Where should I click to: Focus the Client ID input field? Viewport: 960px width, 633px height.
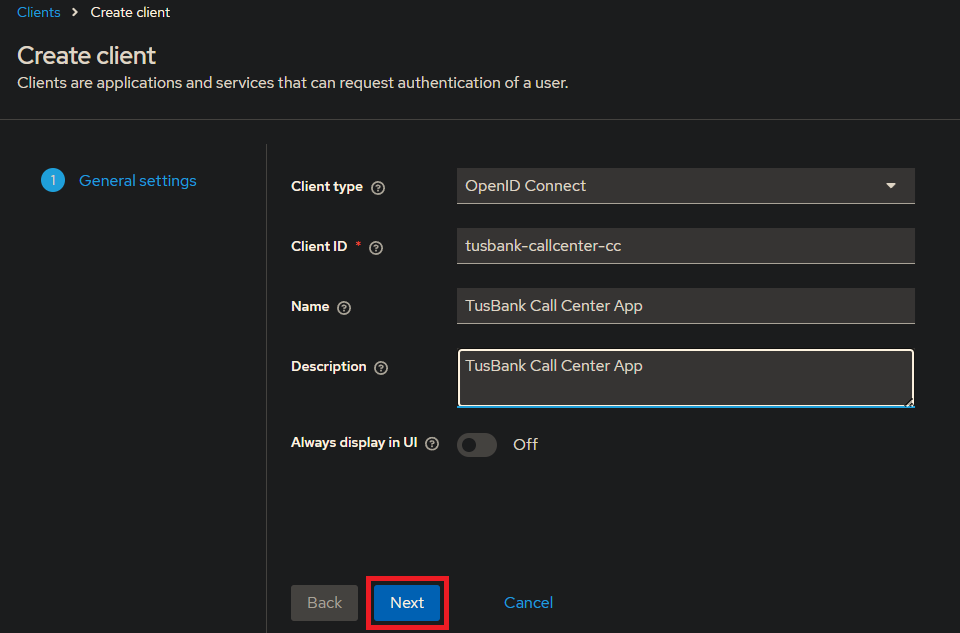point(686,245)
